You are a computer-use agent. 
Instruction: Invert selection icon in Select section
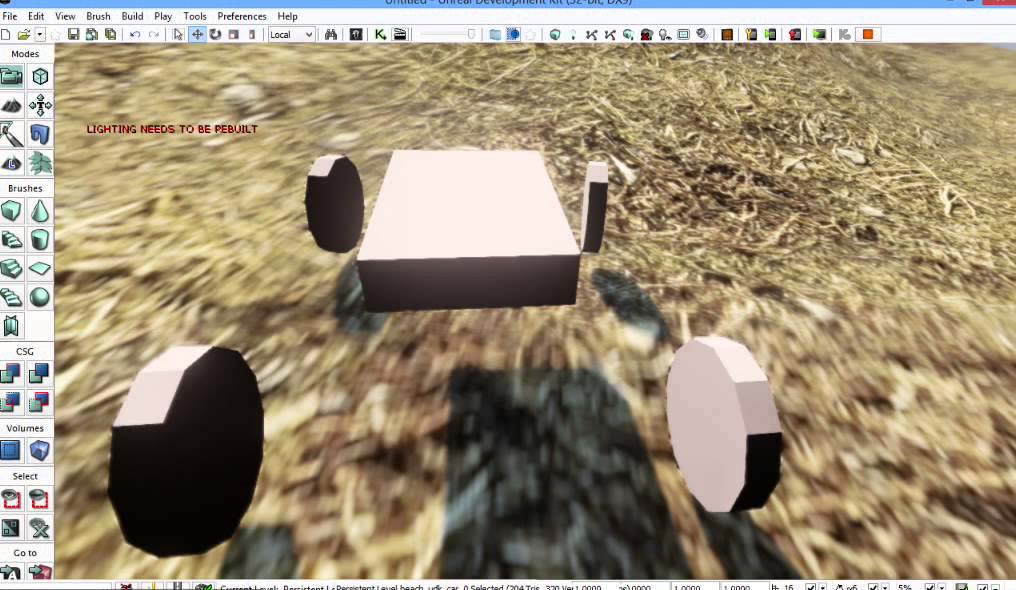click(x=12, y=528)
